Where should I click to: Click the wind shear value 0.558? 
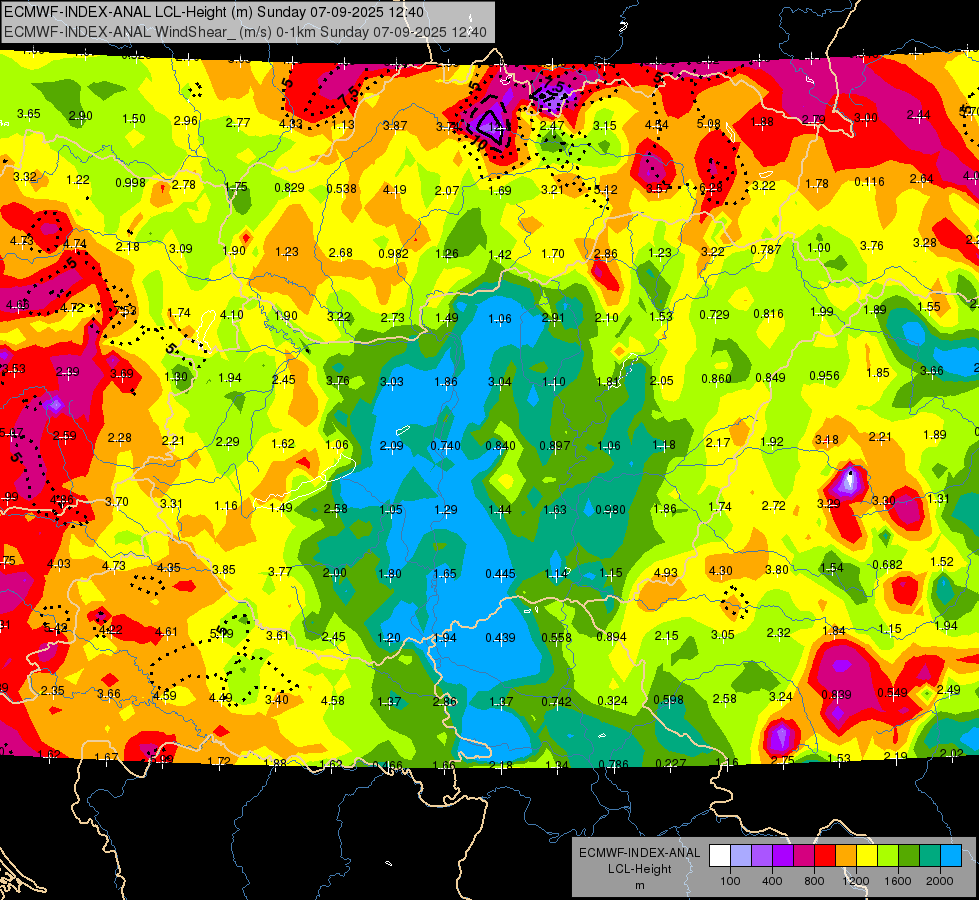click(x=556, y=638)
